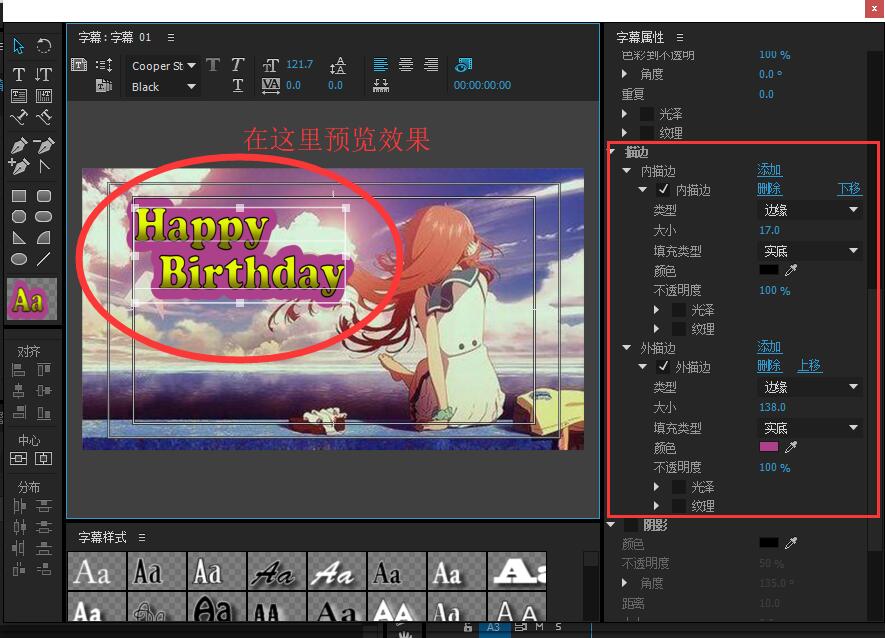Select the Convert Anchor Point tool

[43, 166]
